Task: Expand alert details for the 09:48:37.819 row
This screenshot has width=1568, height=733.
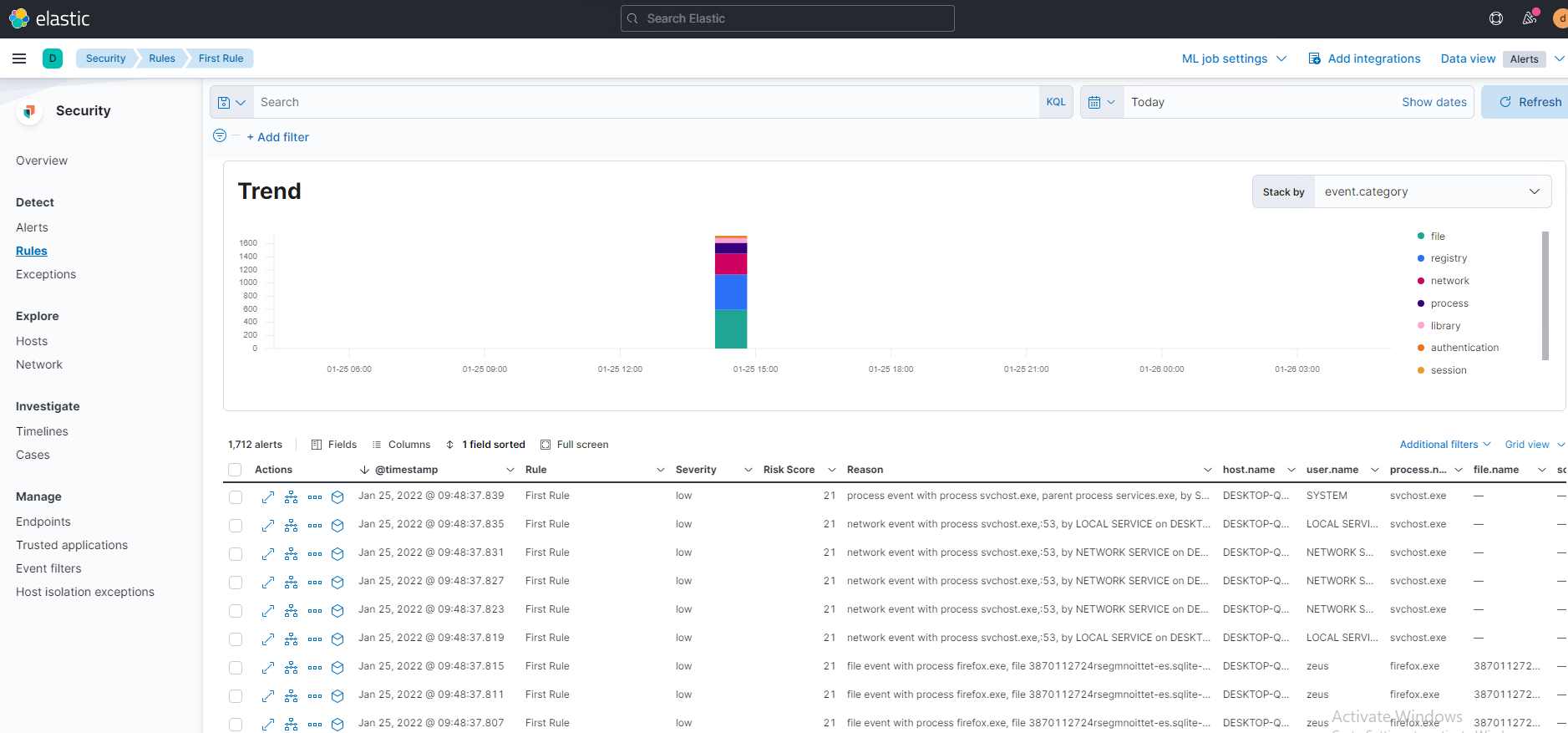Action: [268, 639]
